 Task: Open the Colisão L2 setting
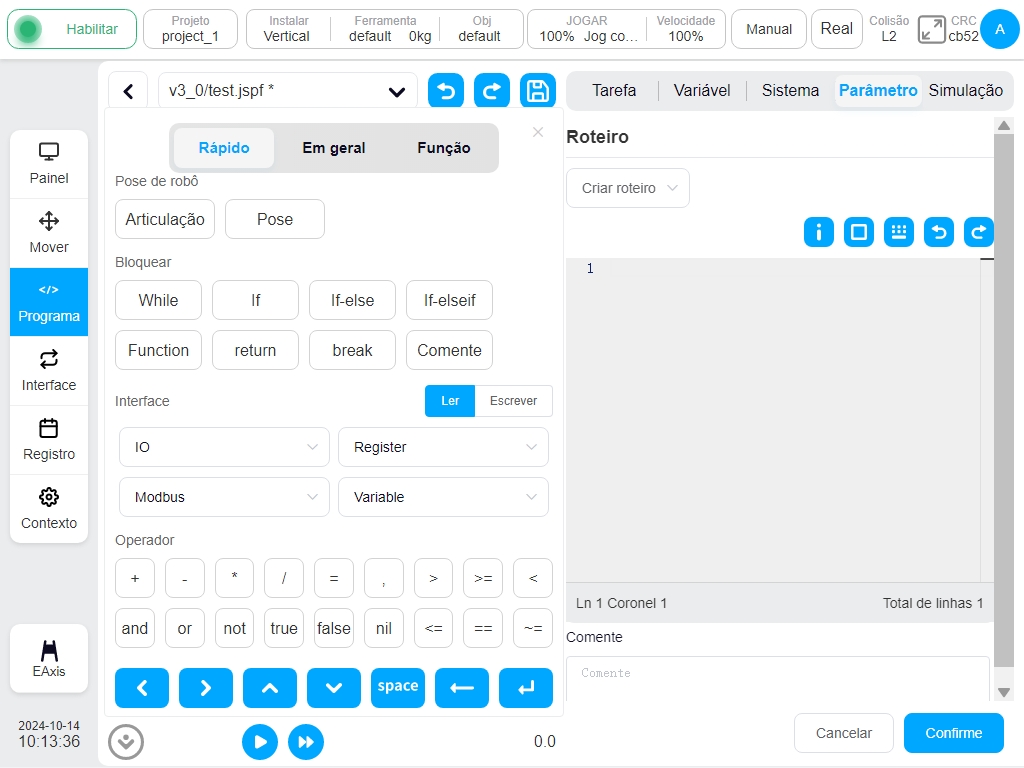pyautogui.click(x=889, y=29)
